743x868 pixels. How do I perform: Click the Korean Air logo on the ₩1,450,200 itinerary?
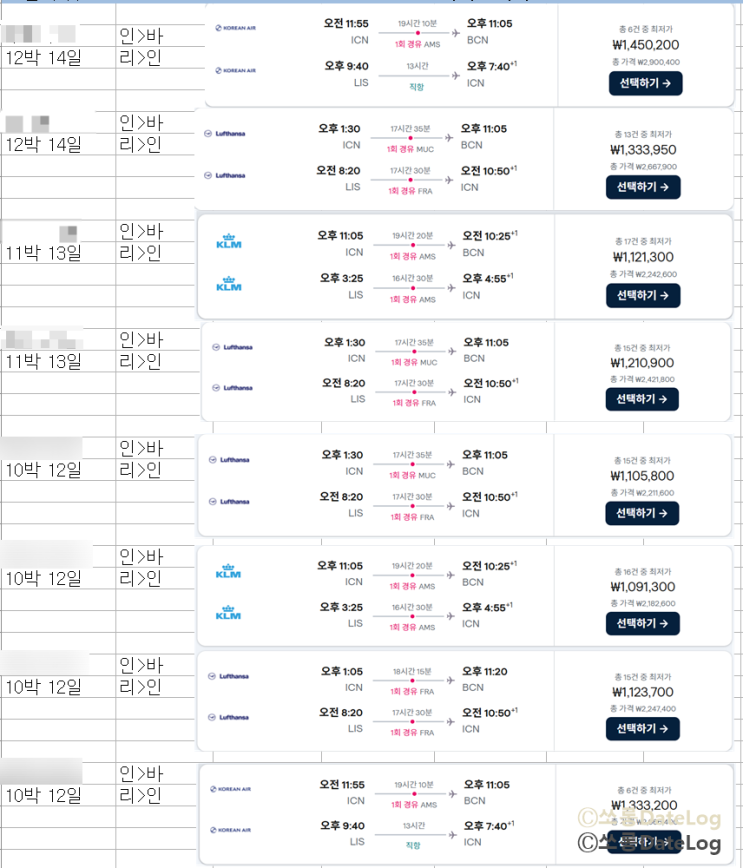coord(234,28)
